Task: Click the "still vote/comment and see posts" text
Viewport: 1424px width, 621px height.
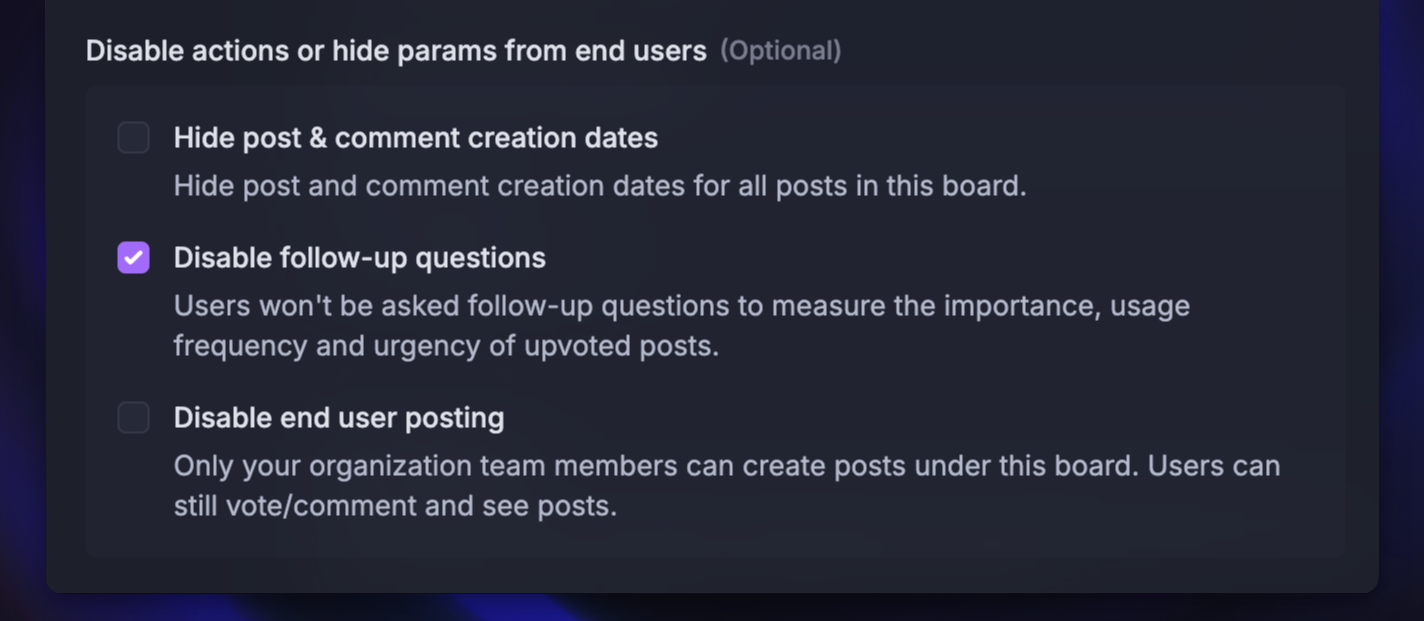Action: 396,506
